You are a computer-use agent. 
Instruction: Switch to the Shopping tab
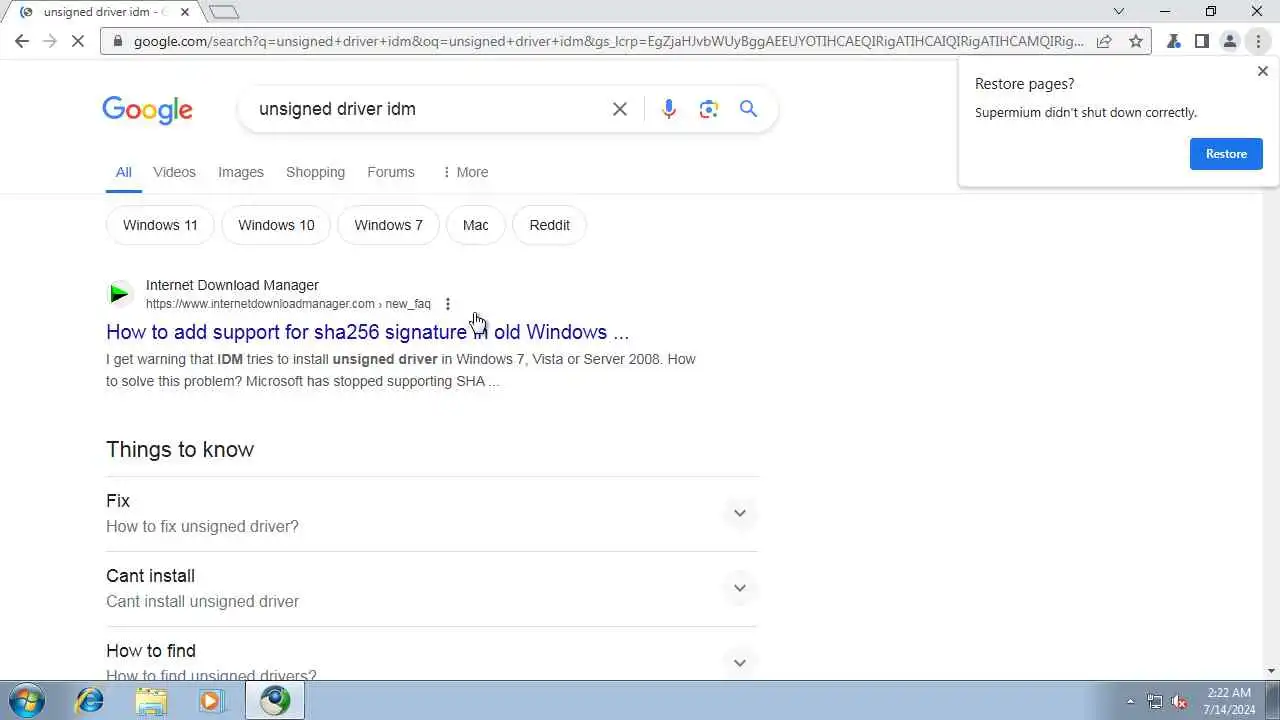point(315,172)
